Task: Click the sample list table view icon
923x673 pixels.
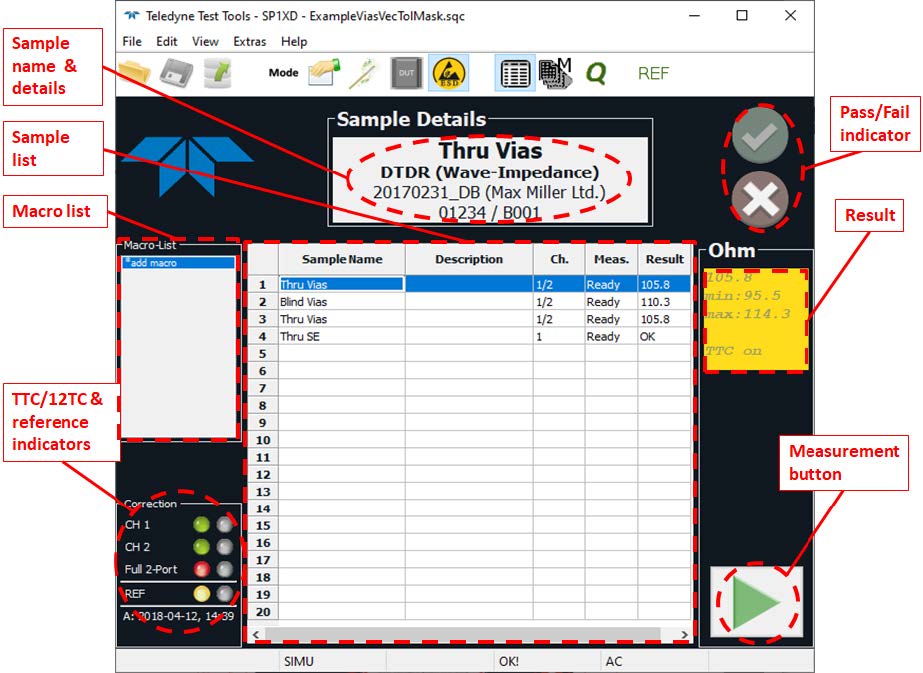Action: (515, 73)
